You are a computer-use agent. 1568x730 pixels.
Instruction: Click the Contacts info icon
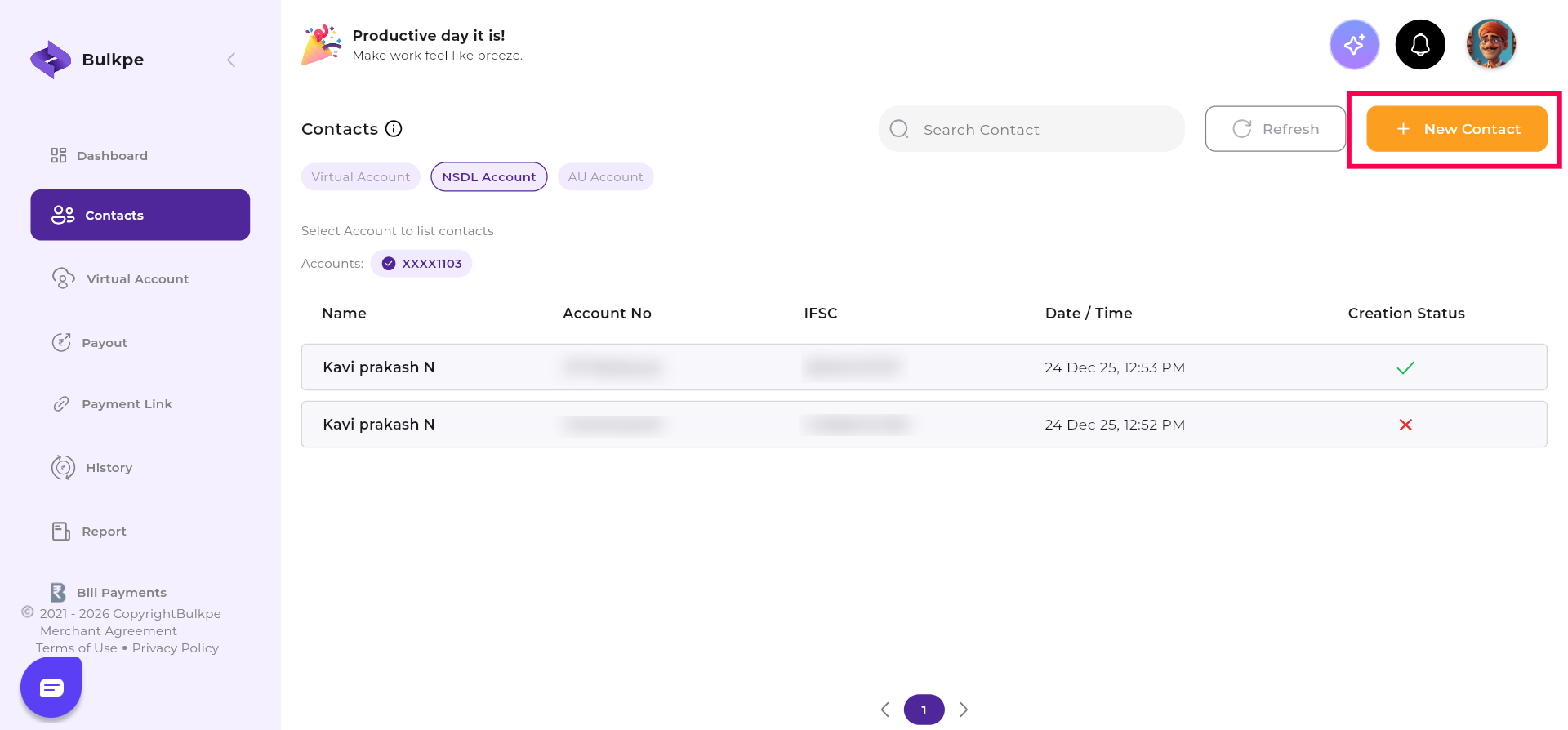pyautogui.click(x=394, y=129)
